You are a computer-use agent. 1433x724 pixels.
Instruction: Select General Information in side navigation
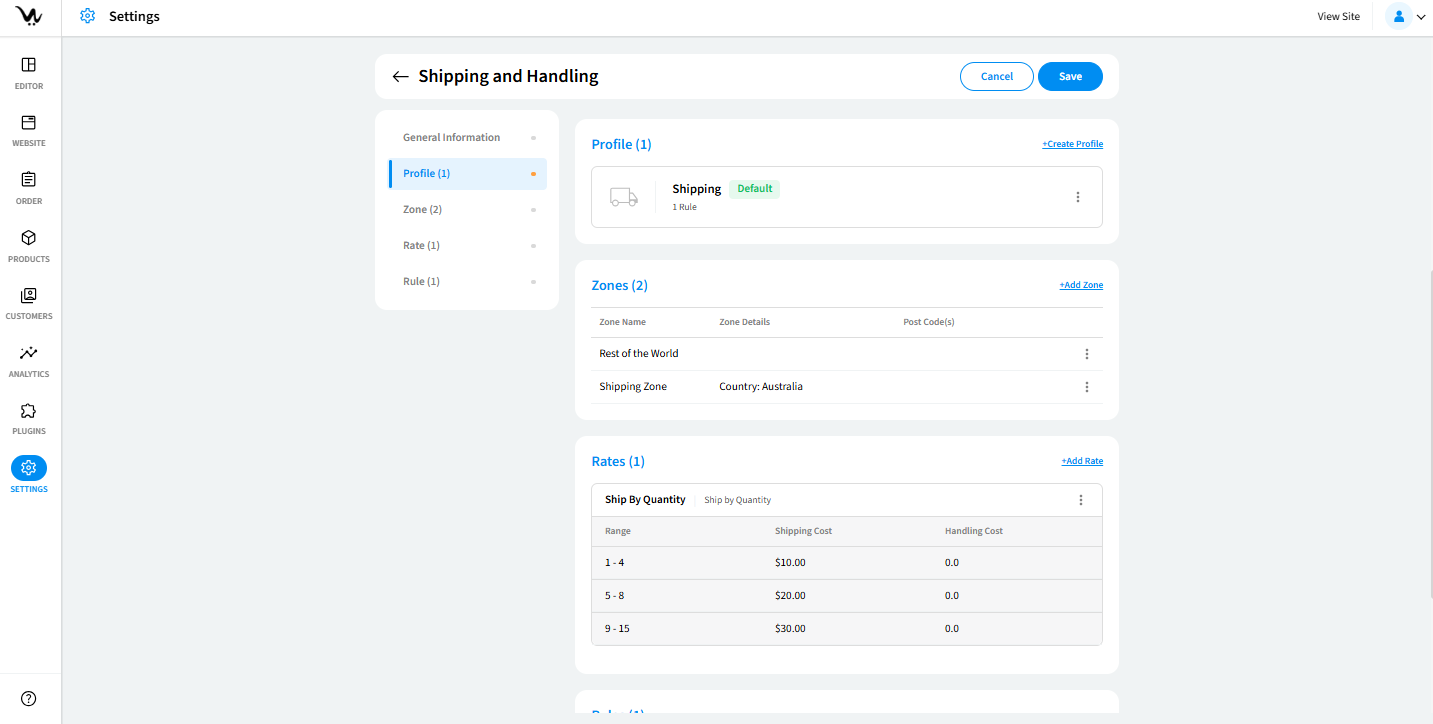(x=451, y=138)
